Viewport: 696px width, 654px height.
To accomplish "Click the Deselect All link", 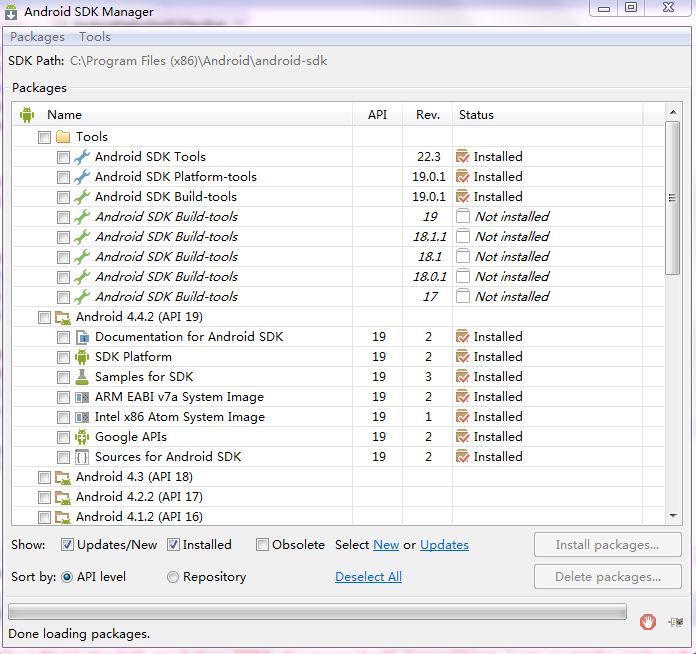I will (368, 577).
